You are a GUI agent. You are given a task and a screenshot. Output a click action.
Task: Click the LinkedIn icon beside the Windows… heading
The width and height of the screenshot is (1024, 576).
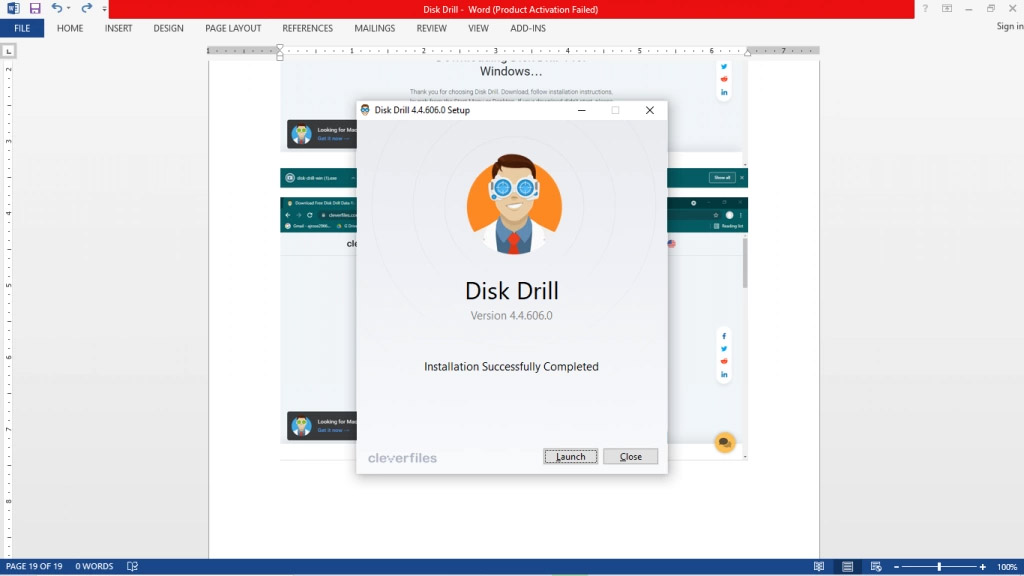coord(724,92)
